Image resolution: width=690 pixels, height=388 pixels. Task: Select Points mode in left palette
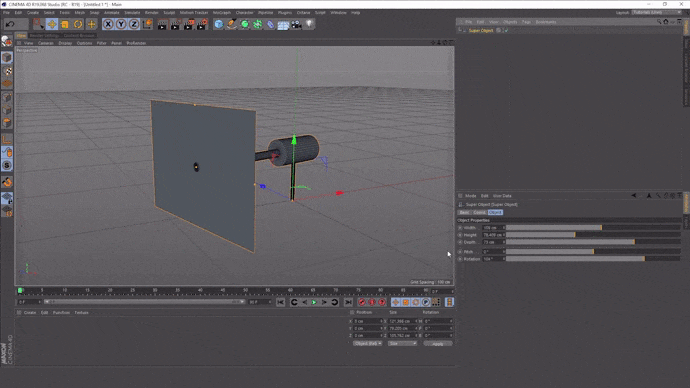point(7,97)
